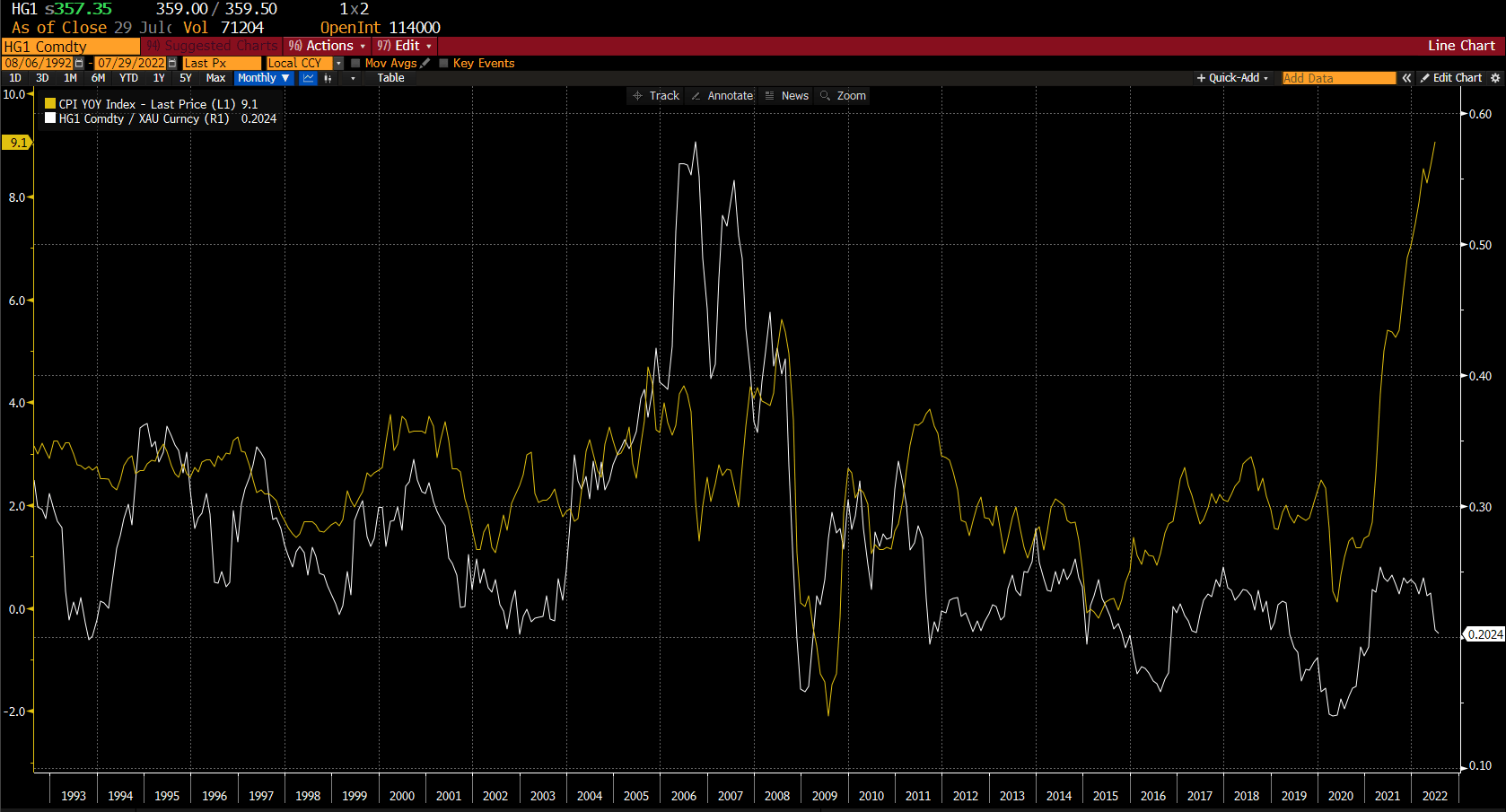Open the Quick-Add dropdown
1506x812 pixels.
tap(1232, 78)
